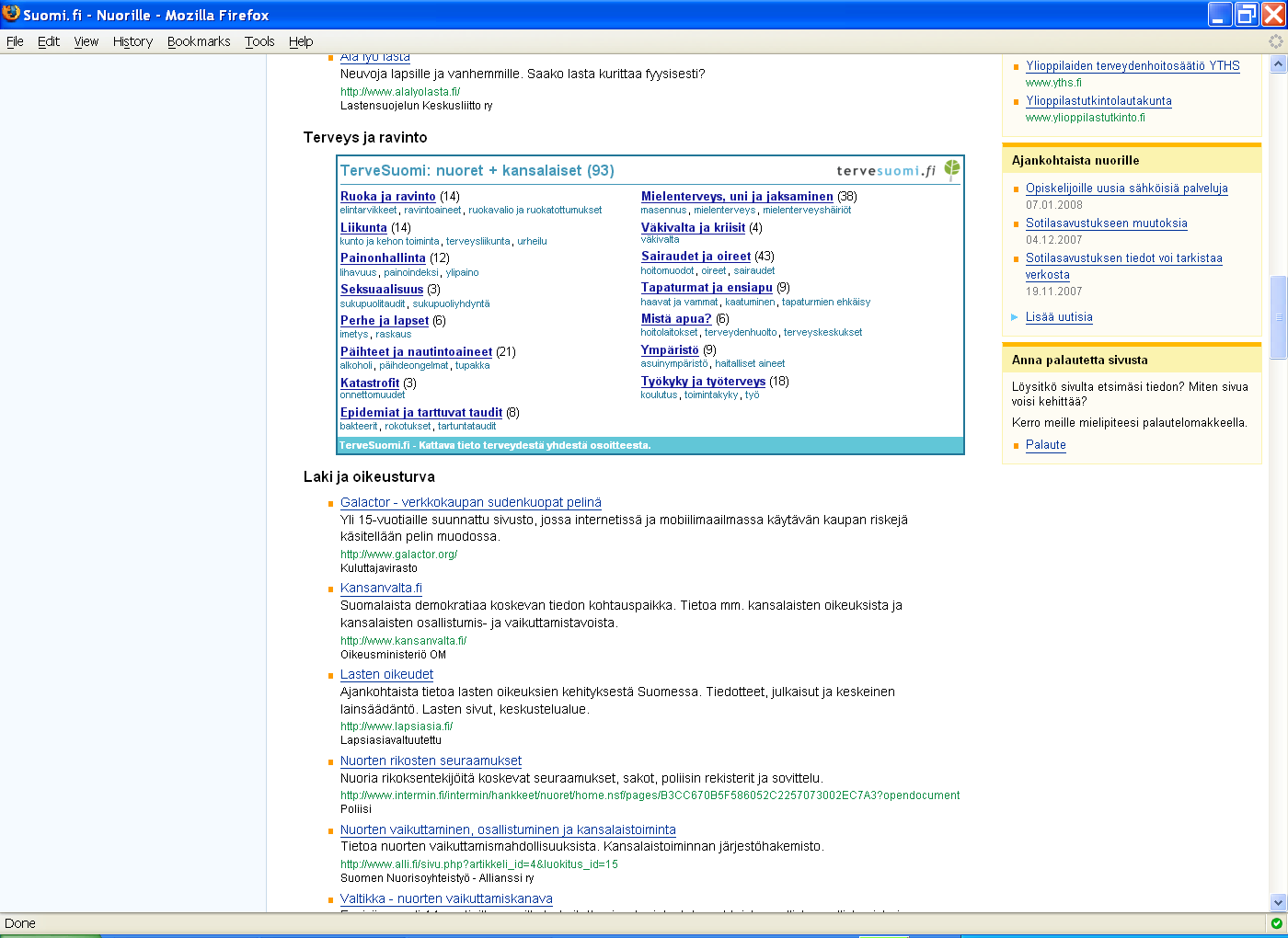The height and width of the screenshot is (938, 1288).
Task: Open Nuorten vaikuttaminen, osallistuminen link
Action: (508, 829)
